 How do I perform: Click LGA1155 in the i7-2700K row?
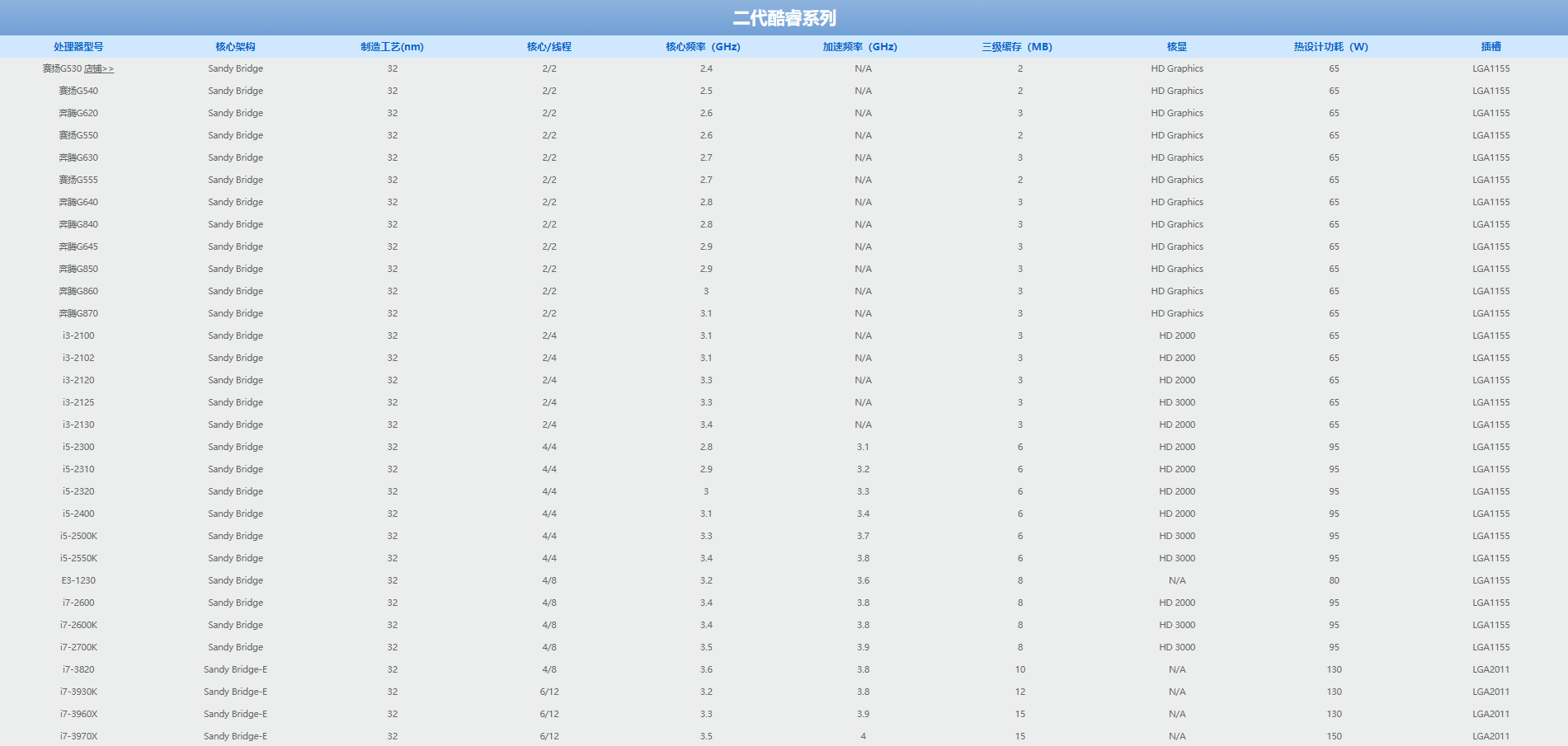click(1491, 647)
